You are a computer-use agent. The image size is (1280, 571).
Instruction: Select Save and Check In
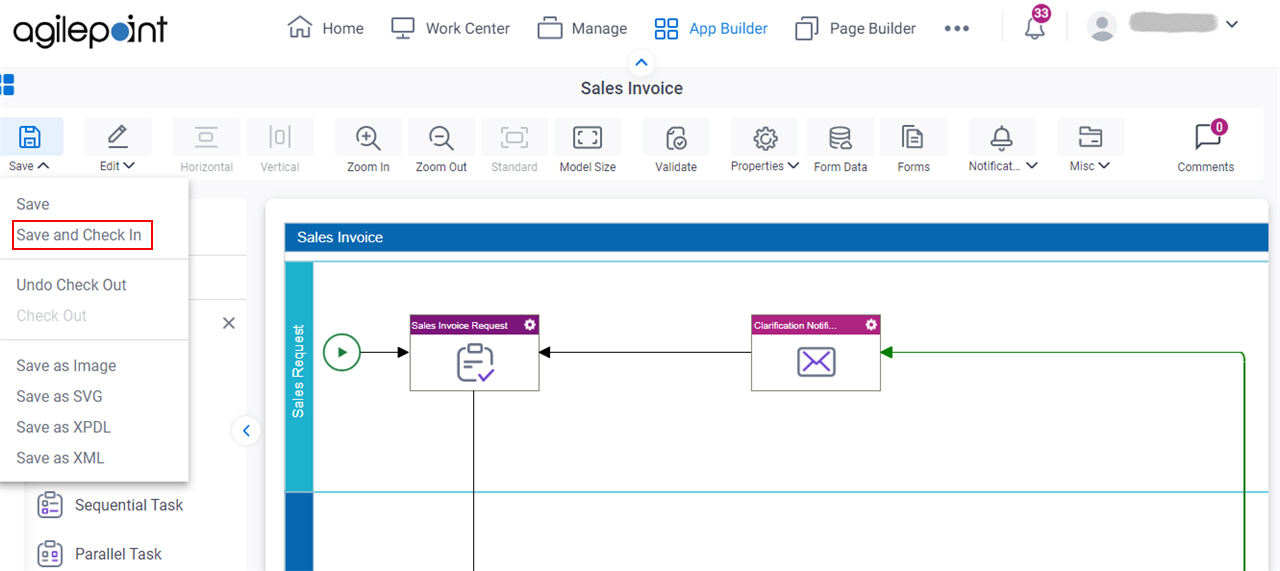[x=79, y=235]
